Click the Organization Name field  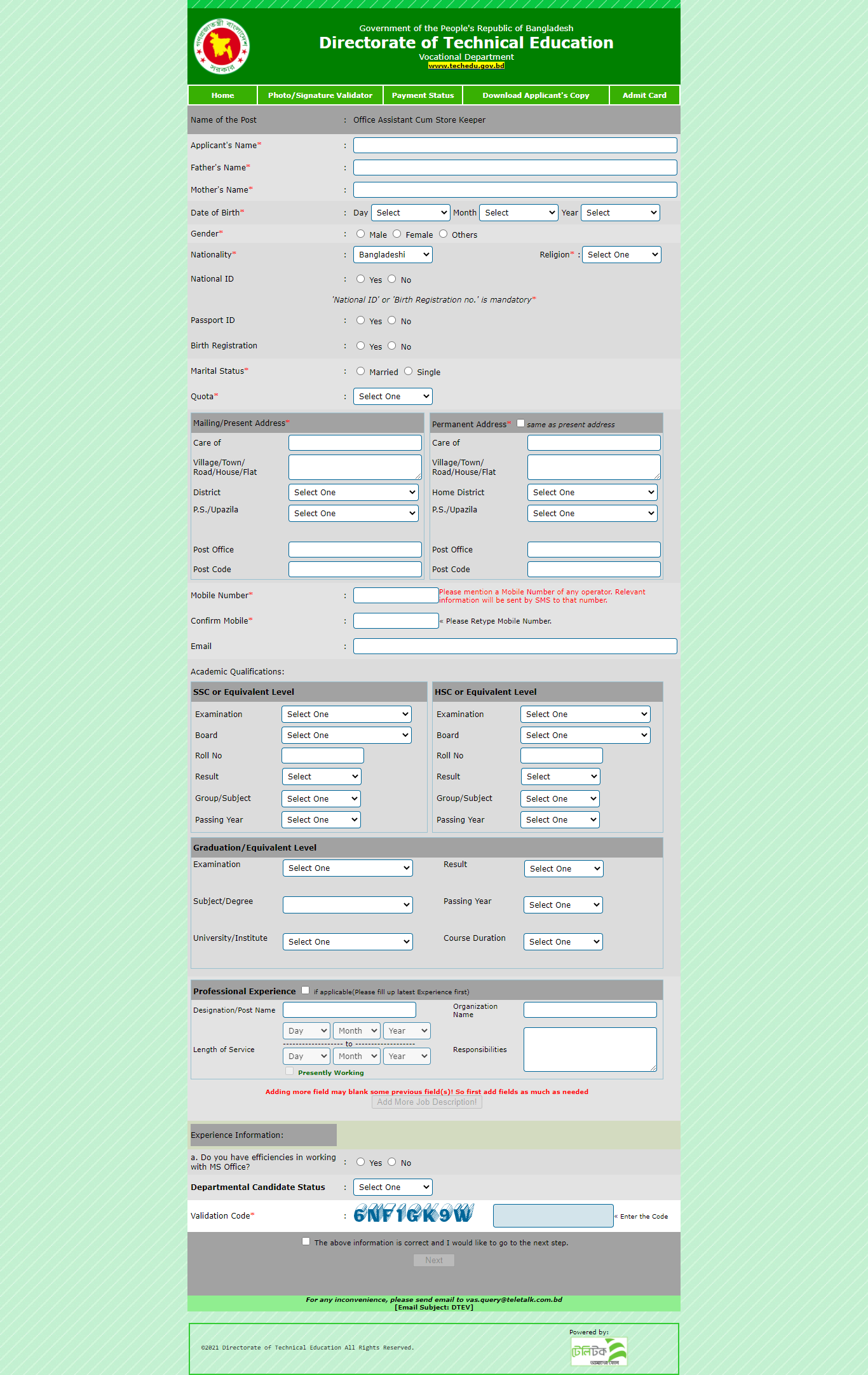point(590,1010)
